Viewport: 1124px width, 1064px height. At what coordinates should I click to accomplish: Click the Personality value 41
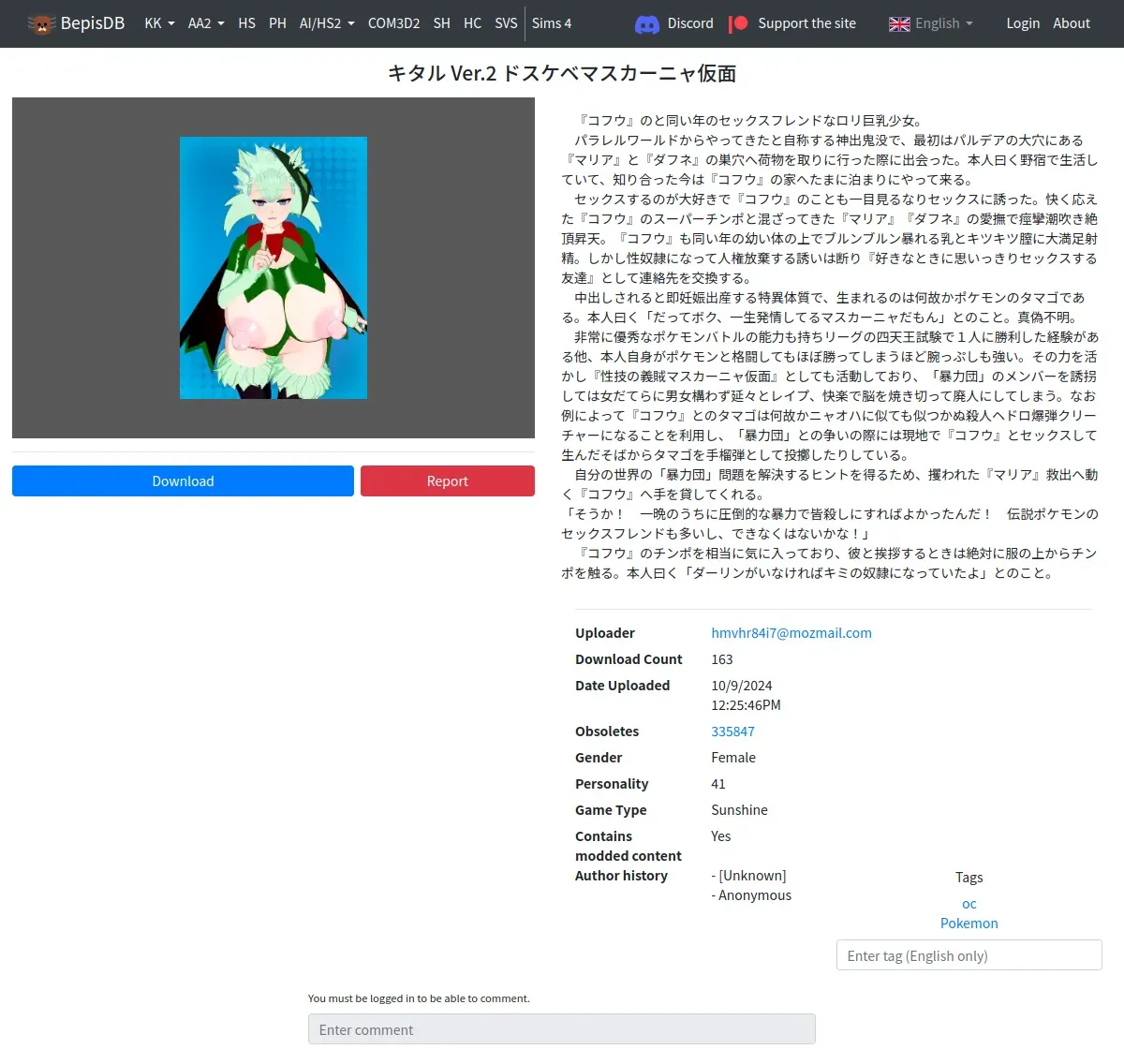(x=718, y=784)
